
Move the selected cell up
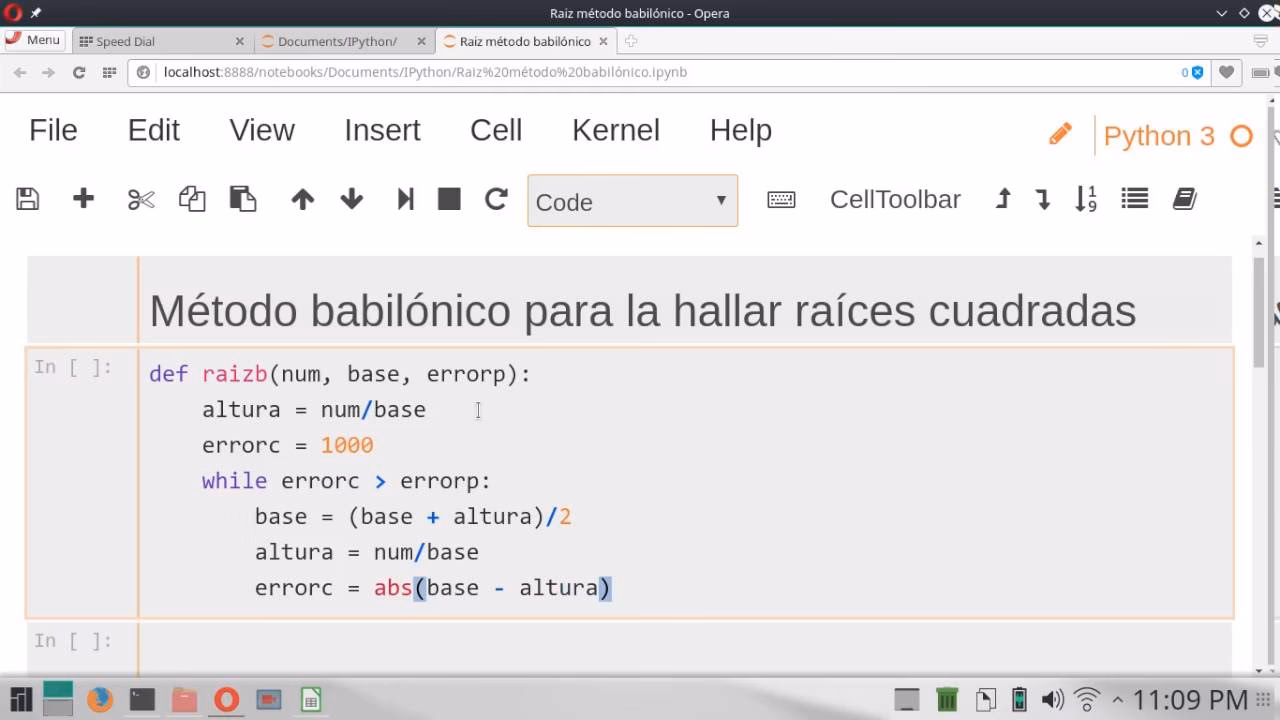[x=302, y=199]
